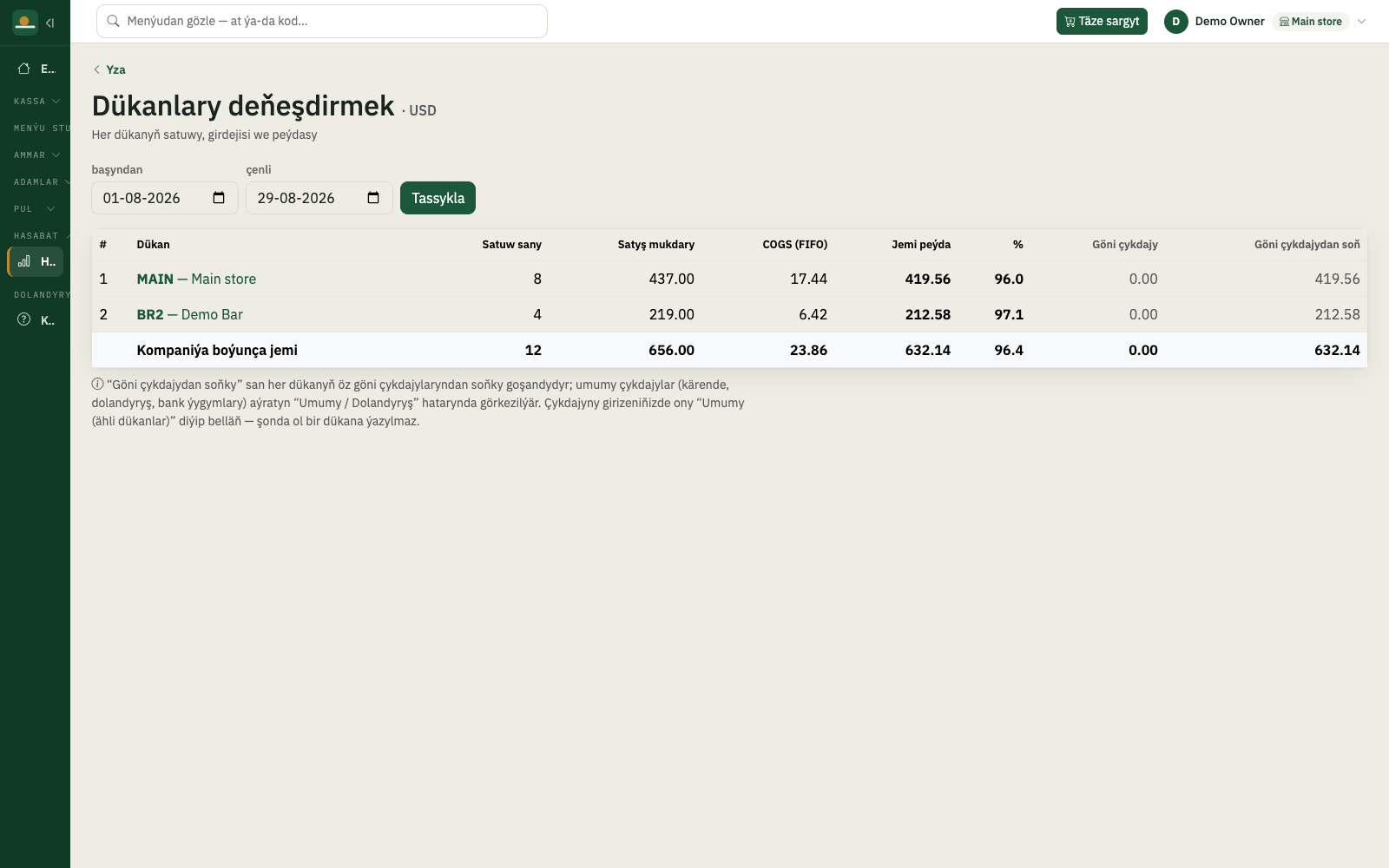This screenshot has width=1389, height=868.
Task: Open the reports chart icon in sidebar
Action: (x=24, y=261)
